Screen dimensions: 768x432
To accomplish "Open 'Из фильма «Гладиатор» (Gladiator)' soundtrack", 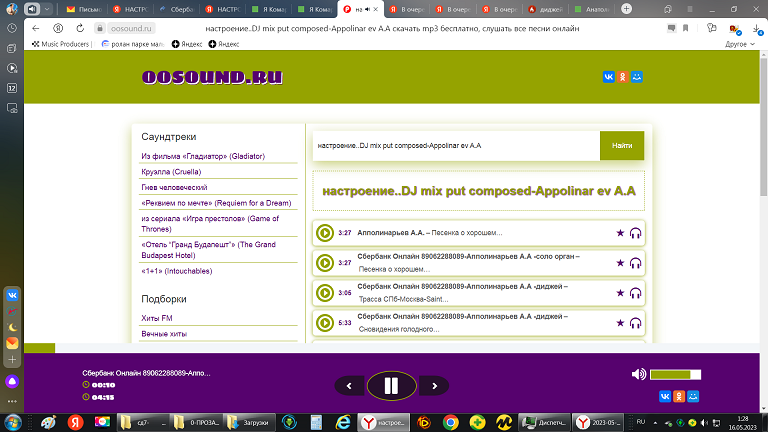I will tap(203, 156).
